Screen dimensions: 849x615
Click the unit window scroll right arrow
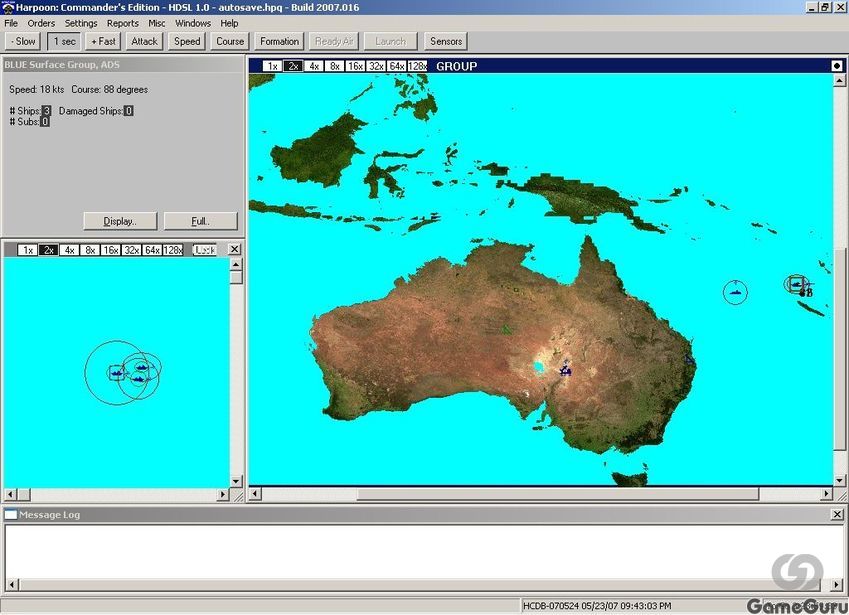pyautogui.click(x=224, y=494)
